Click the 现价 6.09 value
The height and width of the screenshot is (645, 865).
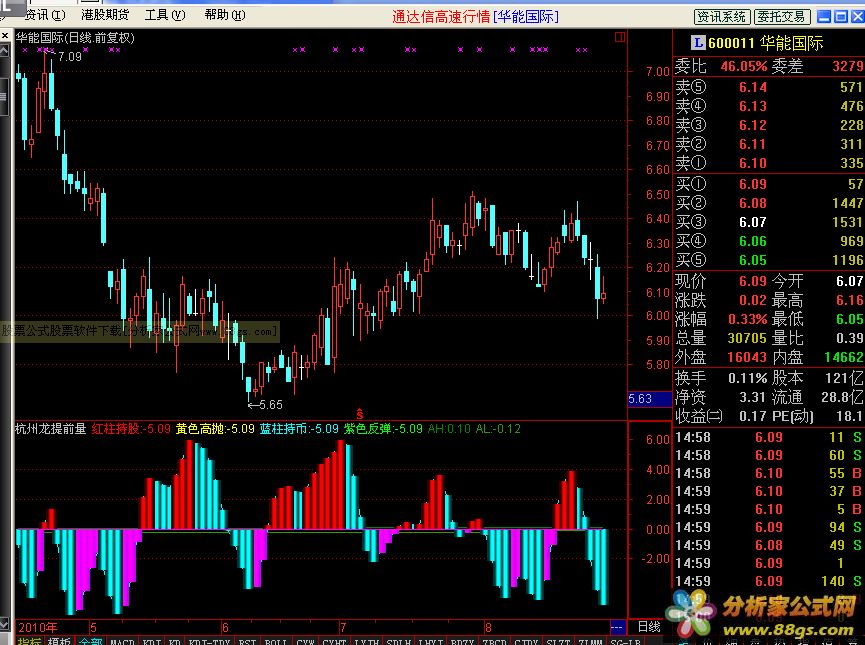pyautogui.click(x=753, y=281)
